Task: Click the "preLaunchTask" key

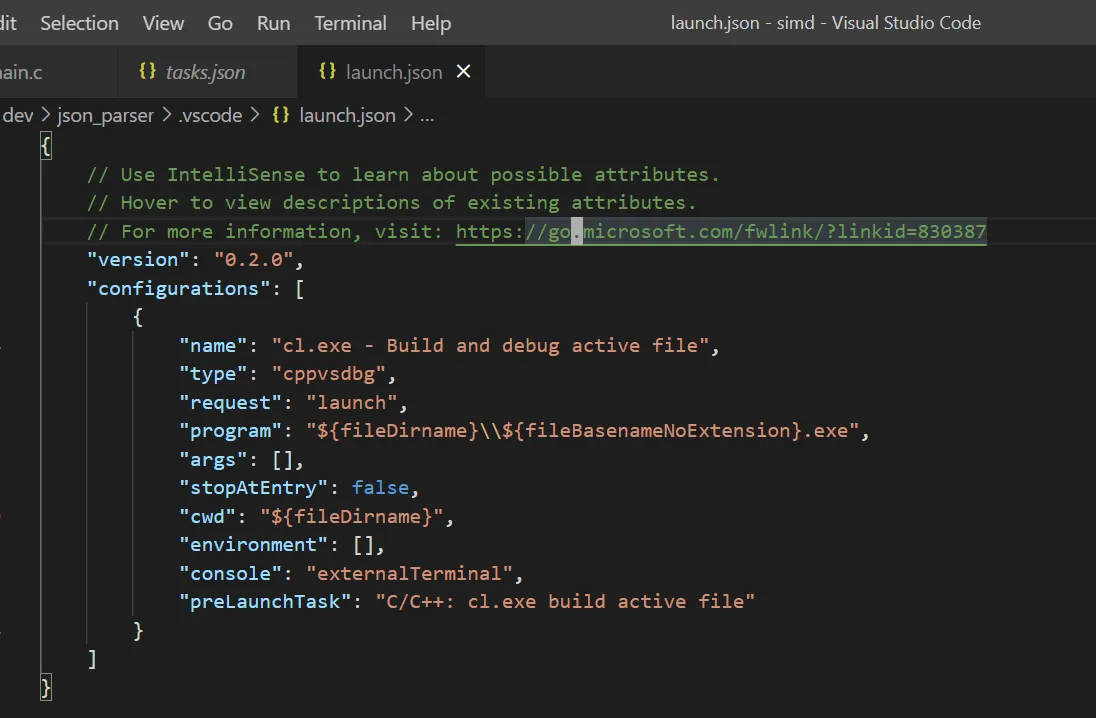Action: tap(265, 602)
